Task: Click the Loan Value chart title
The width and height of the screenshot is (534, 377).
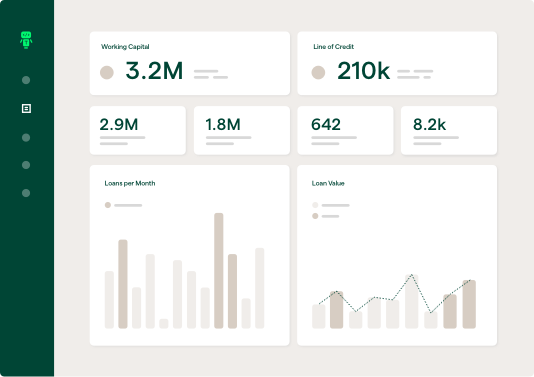Action: [x=328, y=183]
